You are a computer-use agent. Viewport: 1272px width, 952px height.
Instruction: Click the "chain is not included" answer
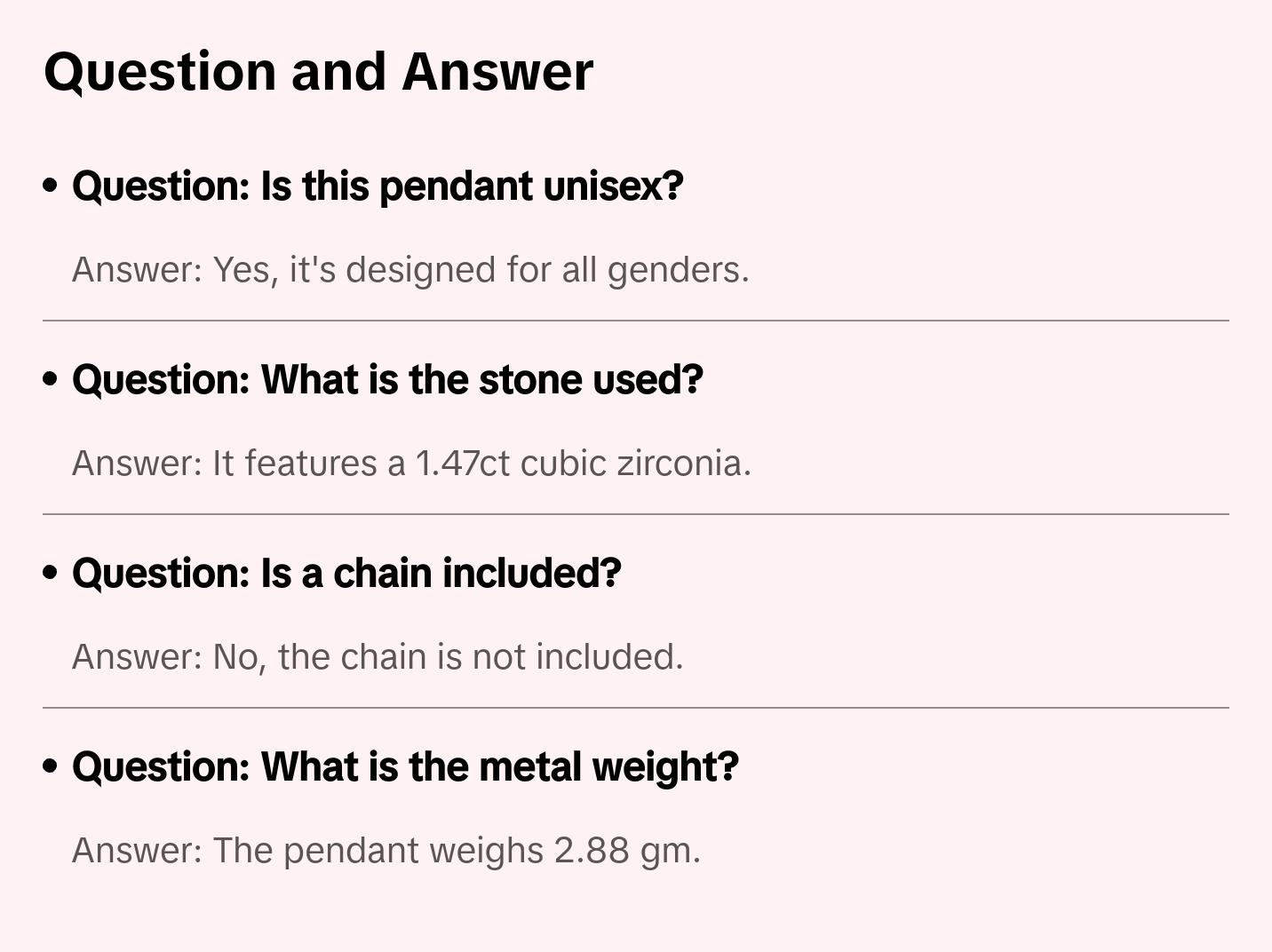coord(378,657)
